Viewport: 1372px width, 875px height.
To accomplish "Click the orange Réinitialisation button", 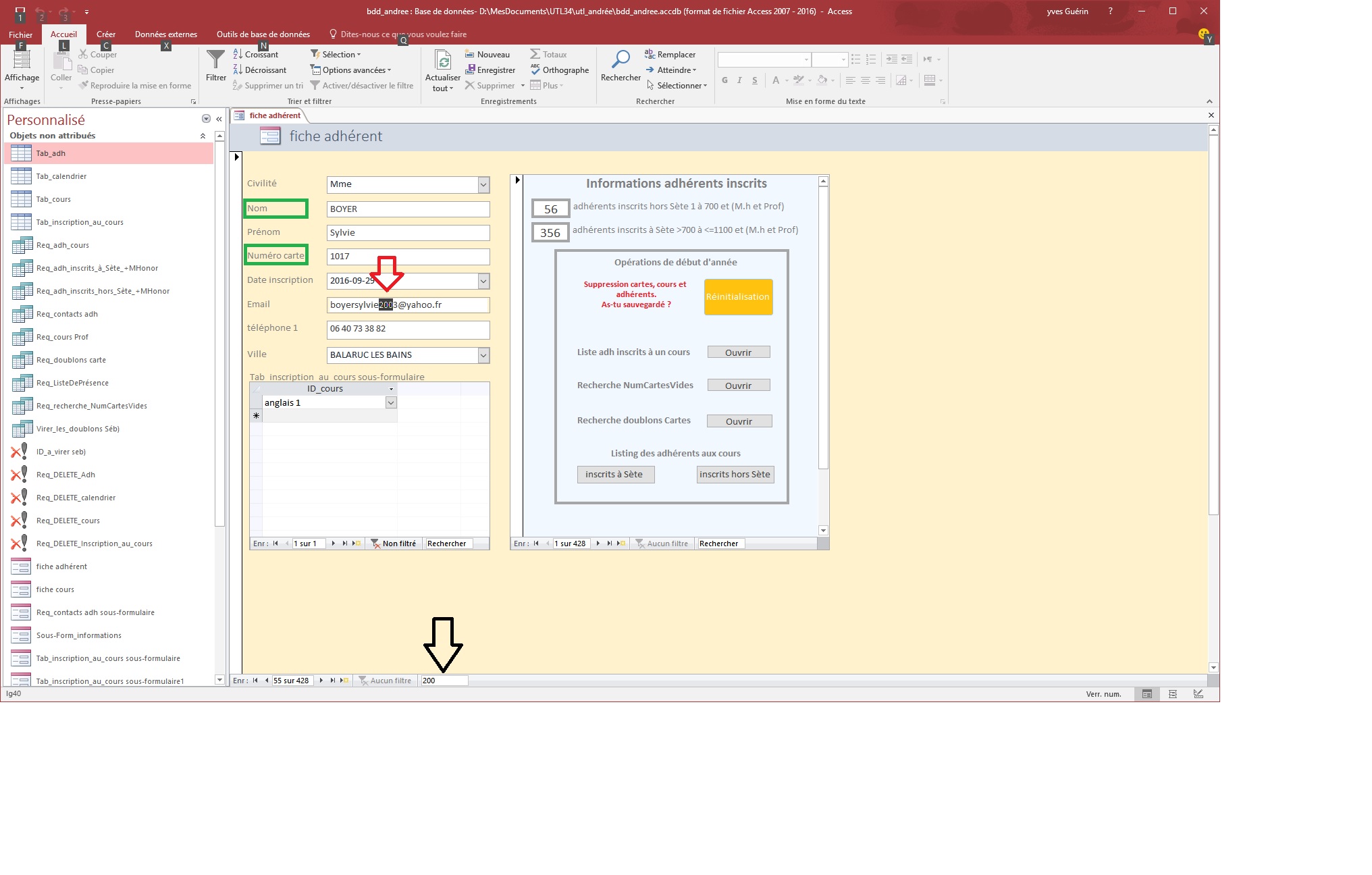I will (x=738, y=297).
